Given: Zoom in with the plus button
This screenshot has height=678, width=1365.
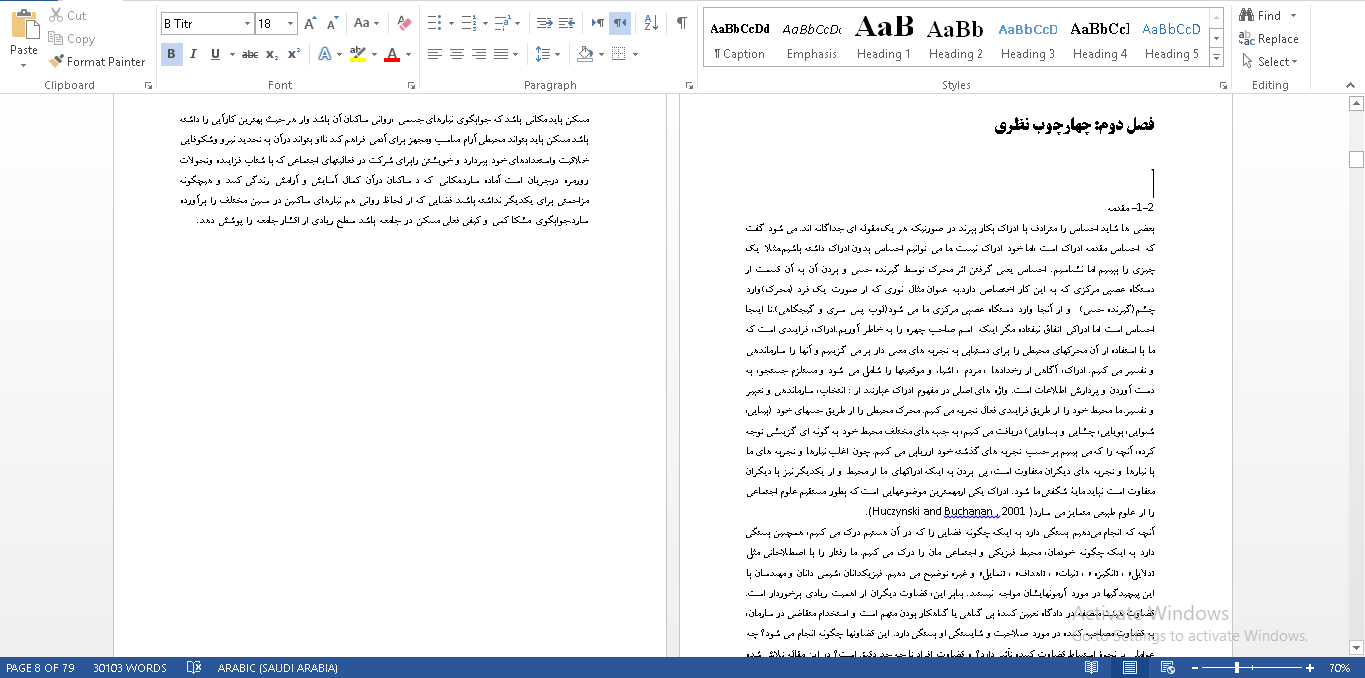Looking at the screenshot, I should click(1310, 668).
